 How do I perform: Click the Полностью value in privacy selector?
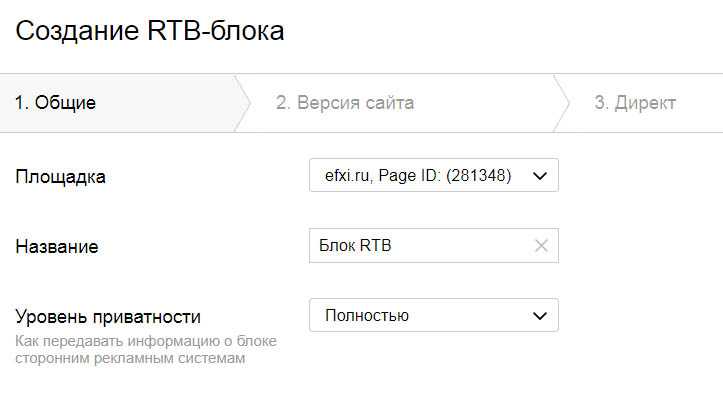pyautogui.click(x=367, y=316)
